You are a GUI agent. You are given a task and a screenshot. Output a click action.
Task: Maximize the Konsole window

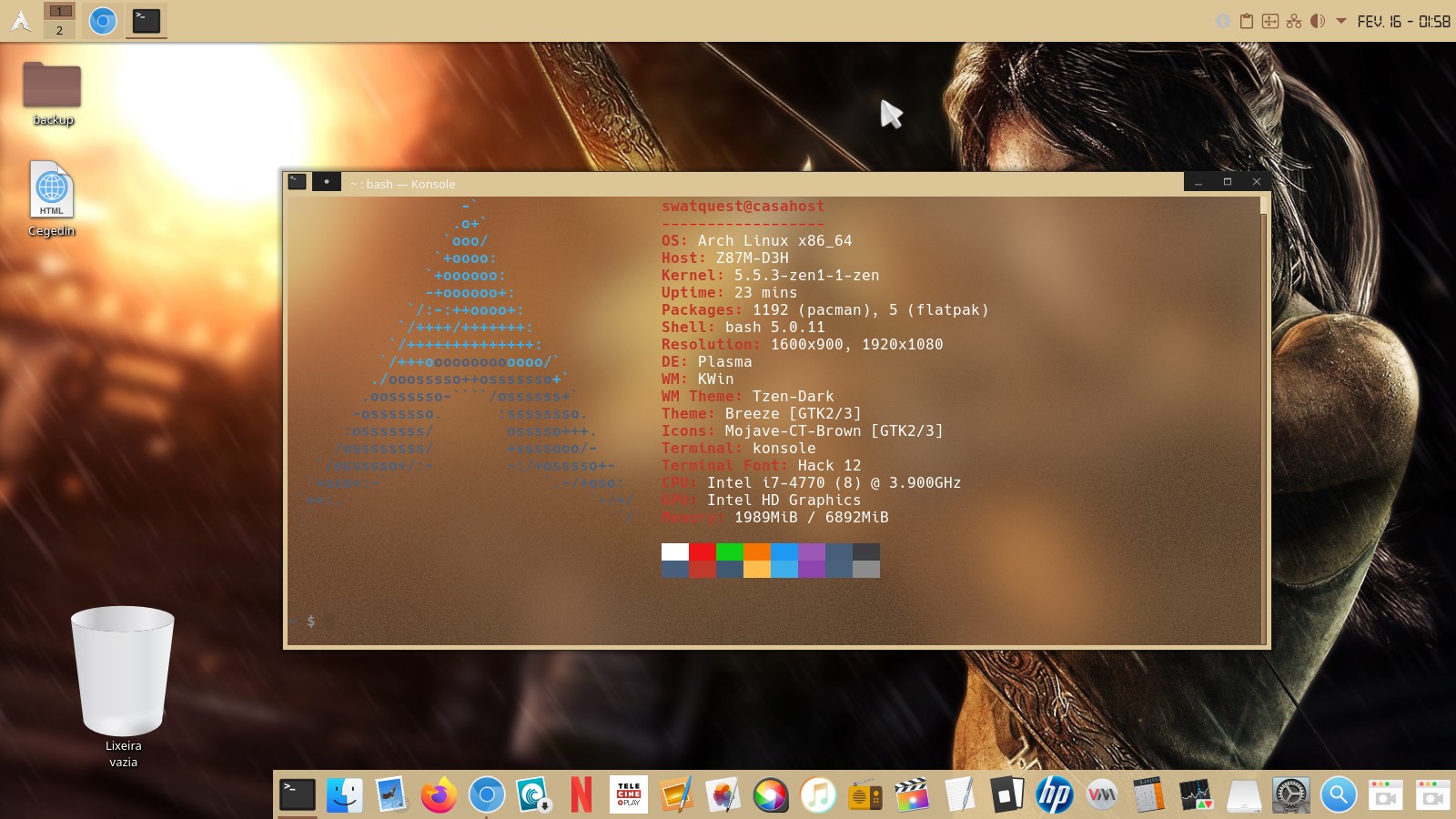[1228, 182]
